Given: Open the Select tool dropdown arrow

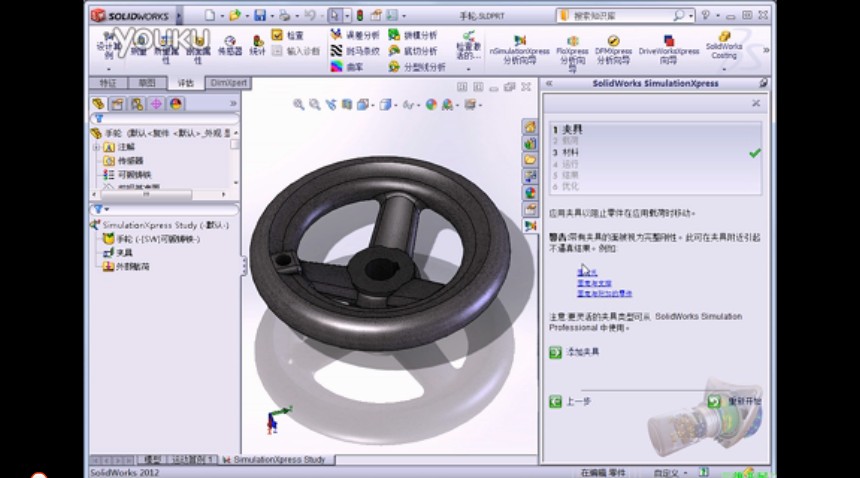Looking at the screenshot, I should (347, 16).
